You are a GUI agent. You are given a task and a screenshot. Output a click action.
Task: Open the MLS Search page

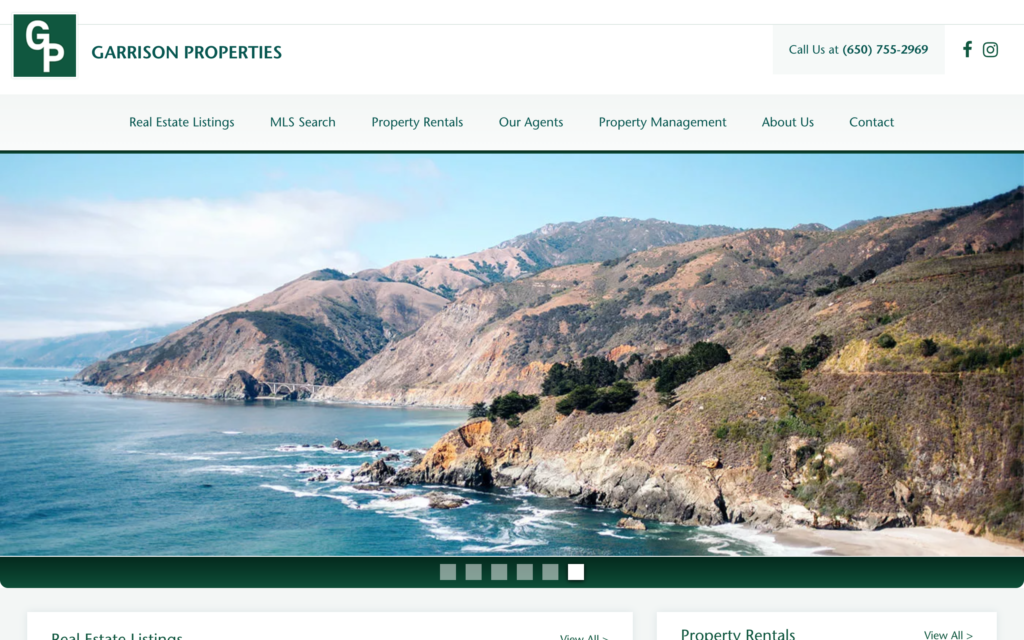[302, 122]
